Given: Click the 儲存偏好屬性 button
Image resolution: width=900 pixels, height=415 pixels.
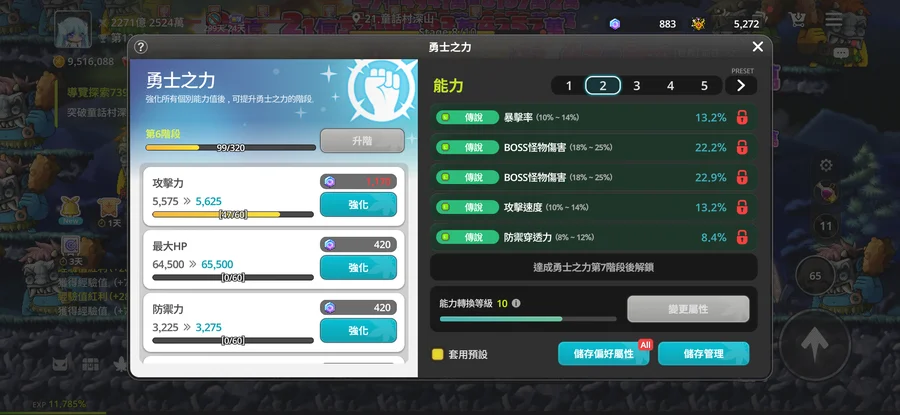Looking at the screenshot, I should pos(603,354).
